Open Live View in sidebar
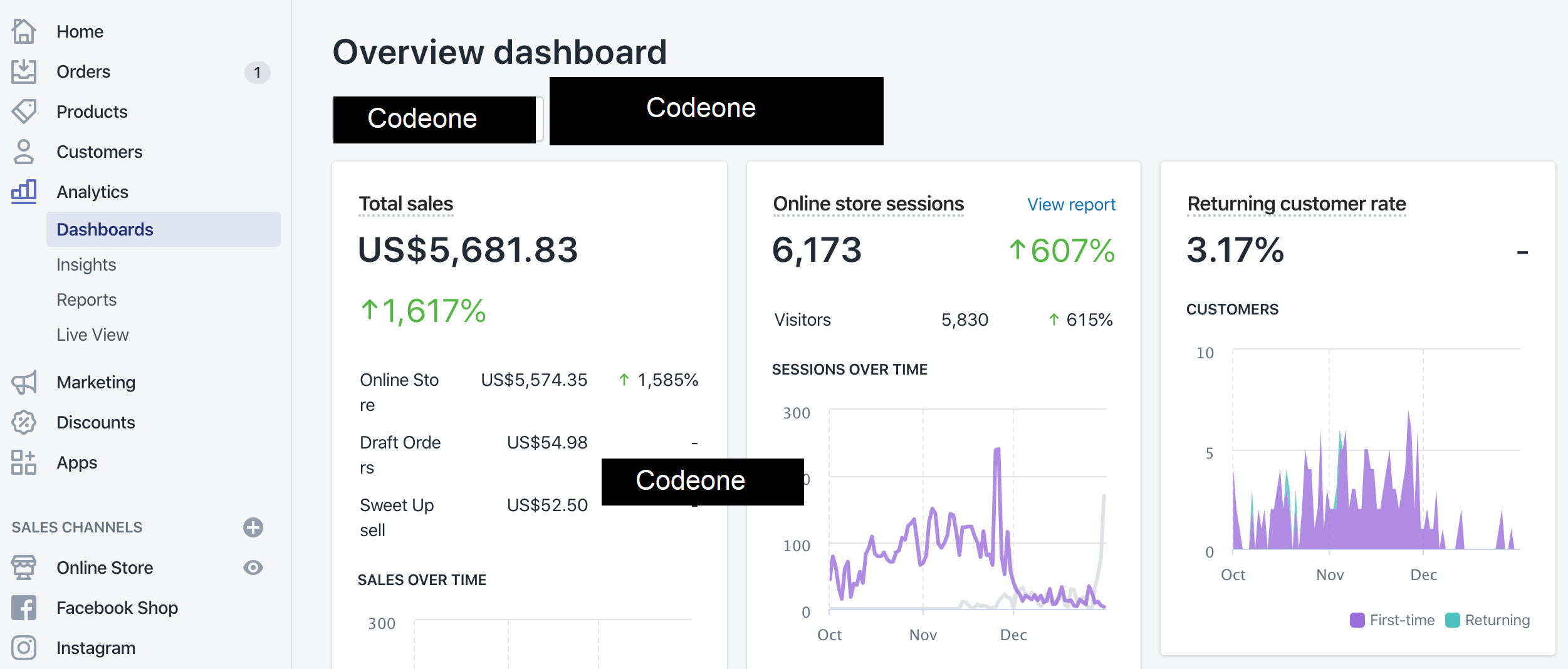Viewport: 1568px width, 669px height. click(x=93, y=334)
